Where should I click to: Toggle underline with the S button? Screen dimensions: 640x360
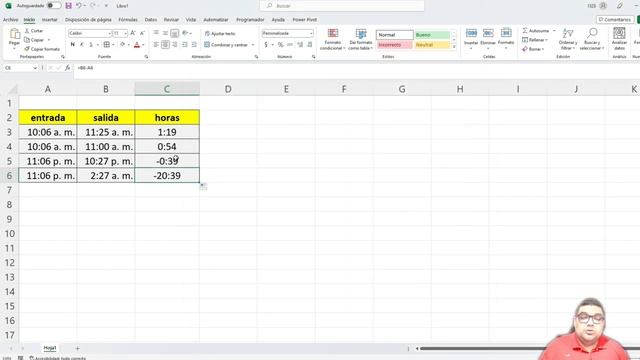click(x=91, y=44)
